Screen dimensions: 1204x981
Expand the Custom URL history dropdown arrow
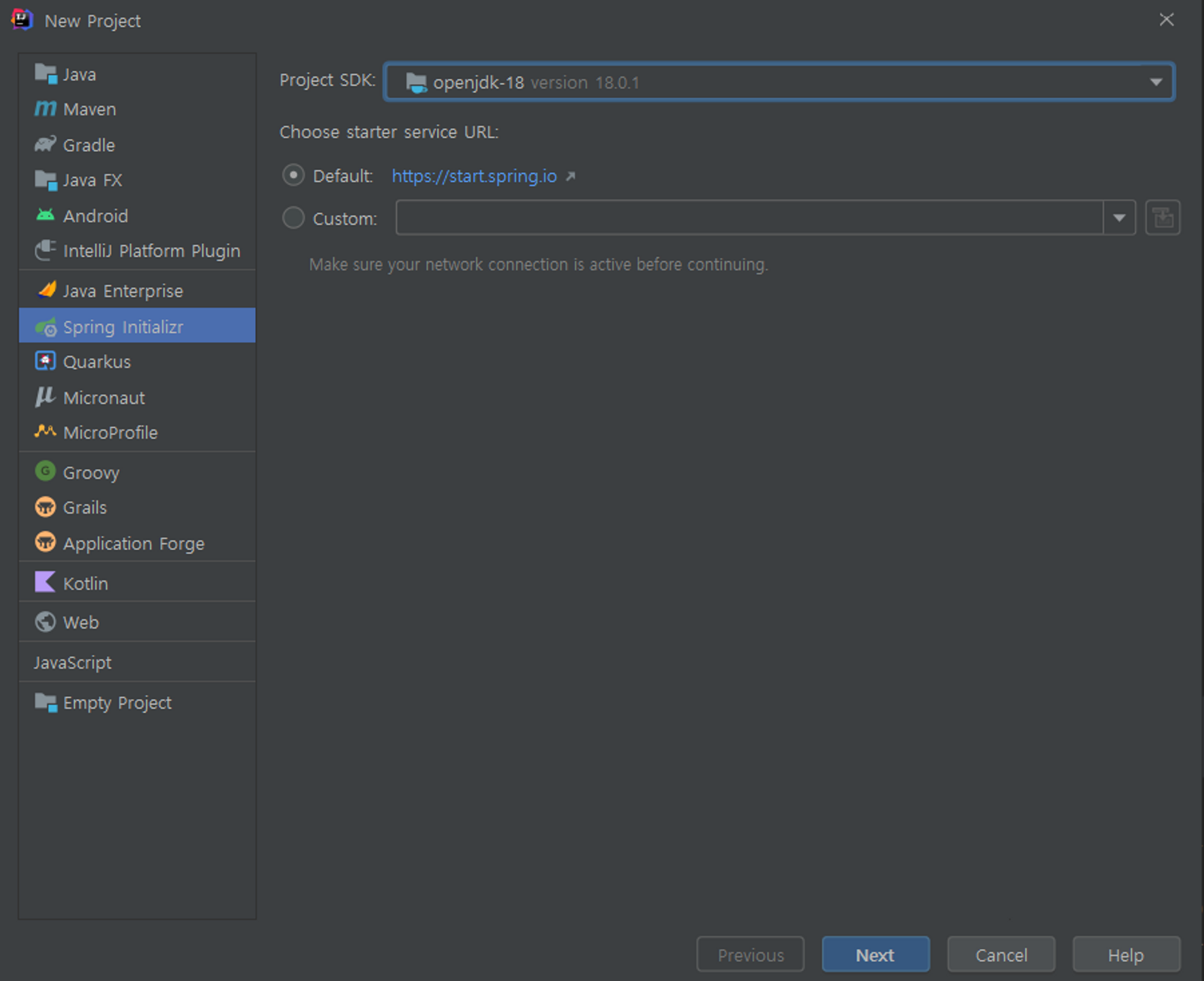click(1119, 218)
